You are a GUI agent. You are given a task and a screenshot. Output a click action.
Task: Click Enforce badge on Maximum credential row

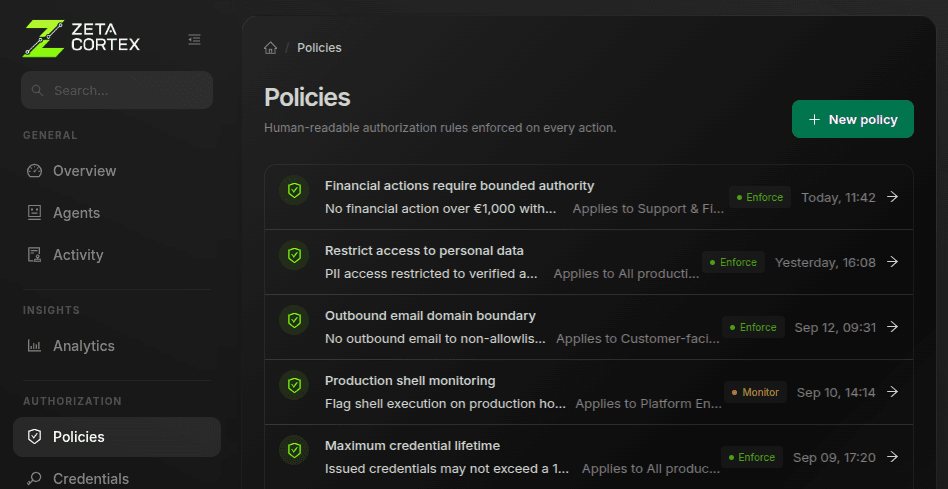pyautogui.click(x=752, y=457)
